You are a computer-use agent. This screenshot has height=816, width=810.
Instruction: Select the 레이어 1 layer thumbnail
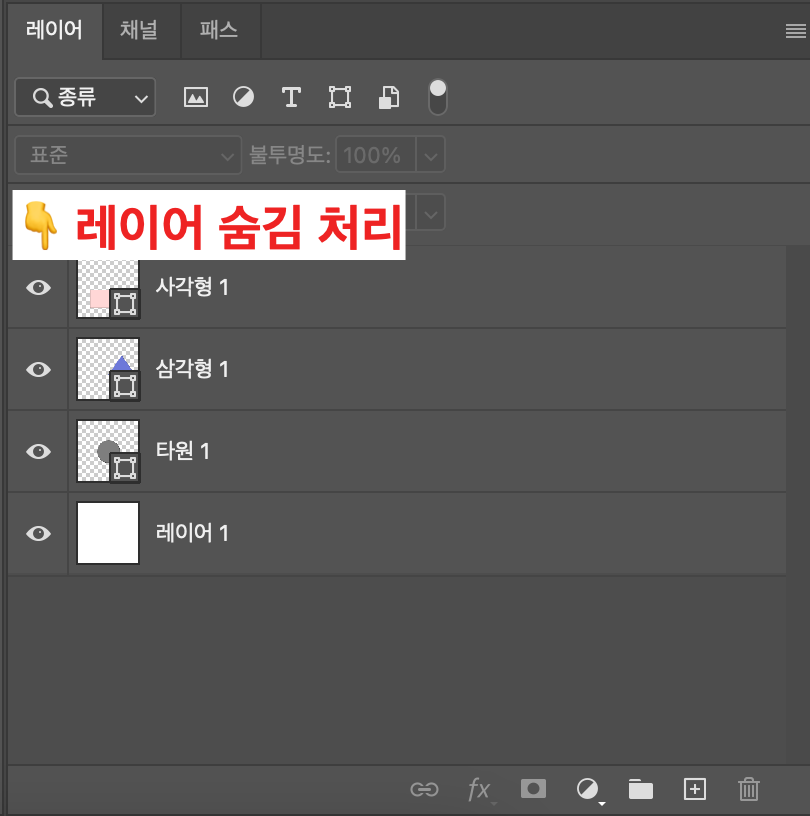107,533
